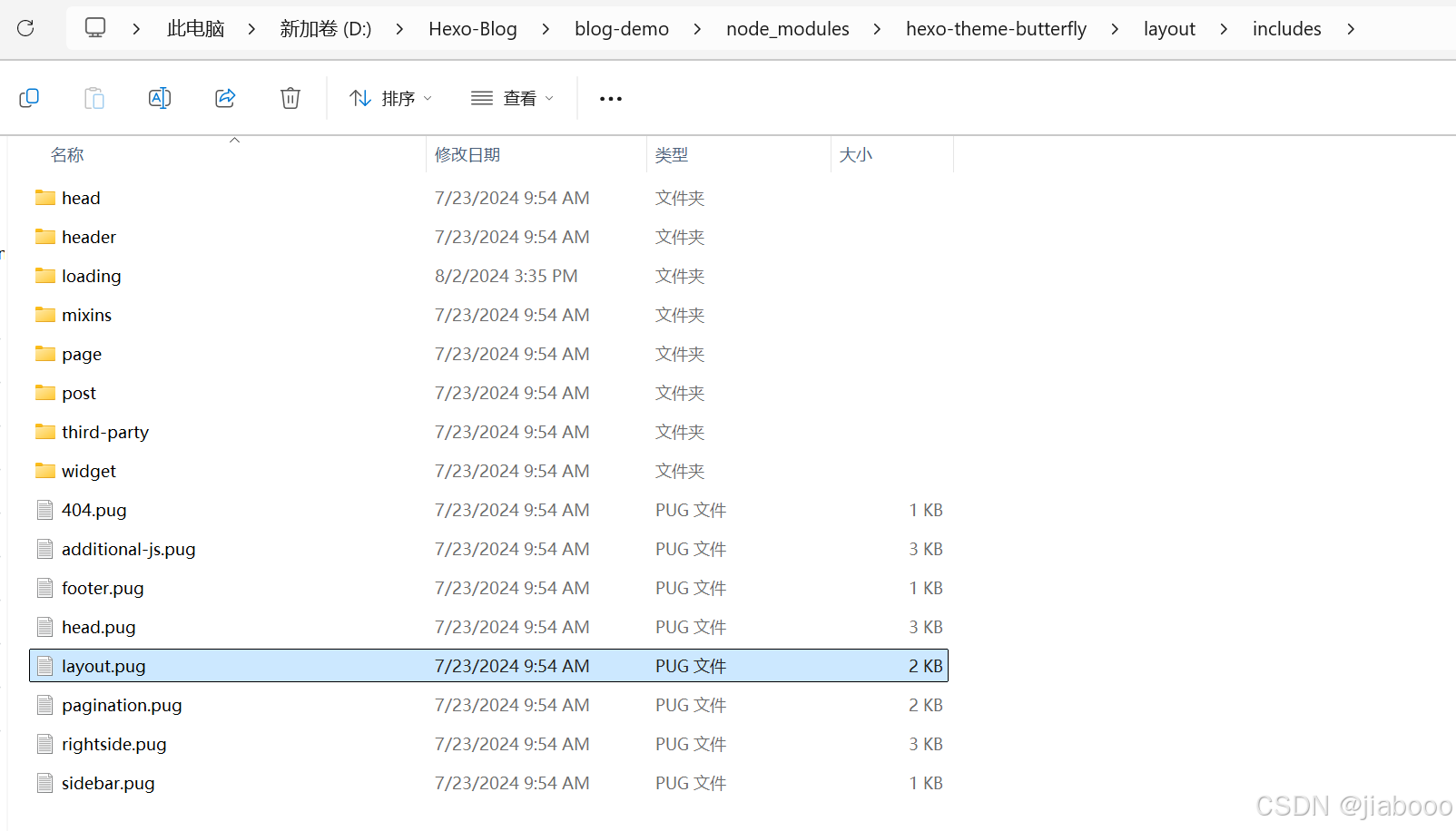The image size is (1456, 831).
Task: Select the head.pug file icon
Action: (x=45, y=627)
